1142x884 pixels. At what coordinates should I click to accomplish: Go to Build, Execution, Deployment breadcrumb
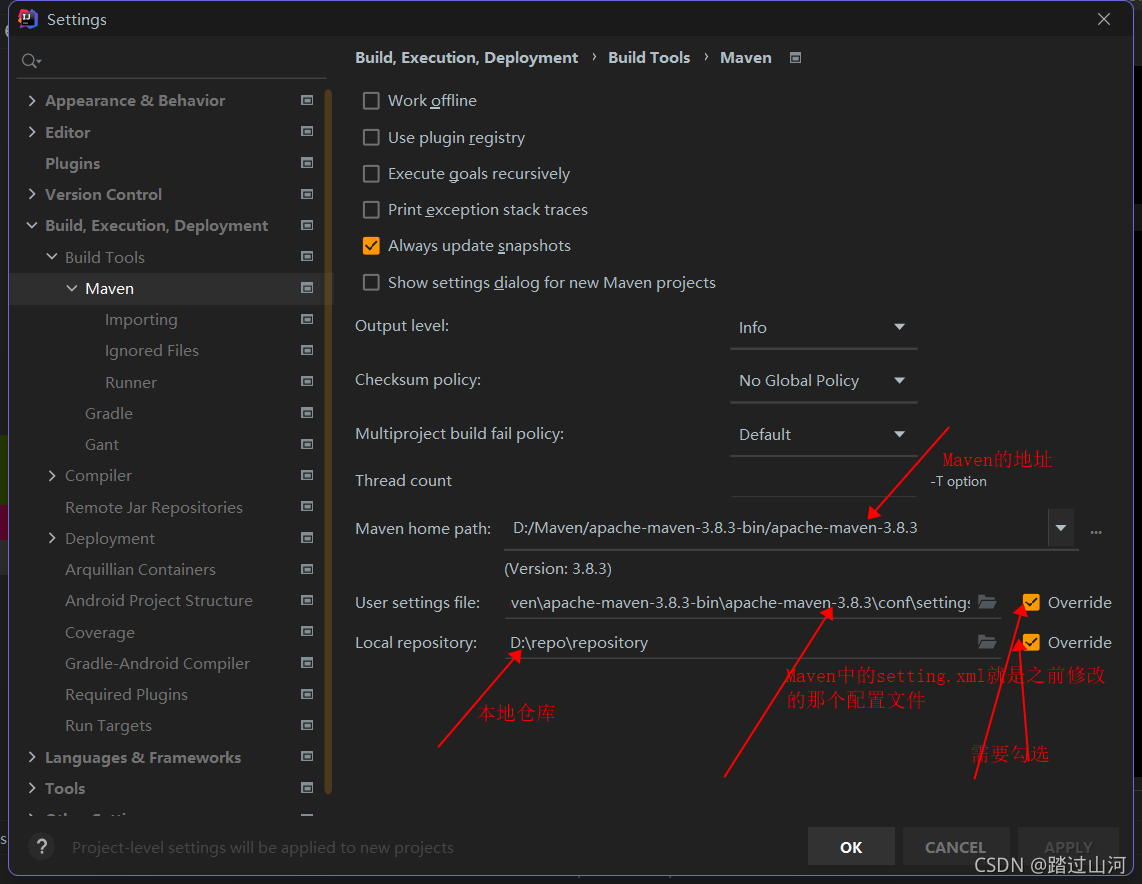466,58
